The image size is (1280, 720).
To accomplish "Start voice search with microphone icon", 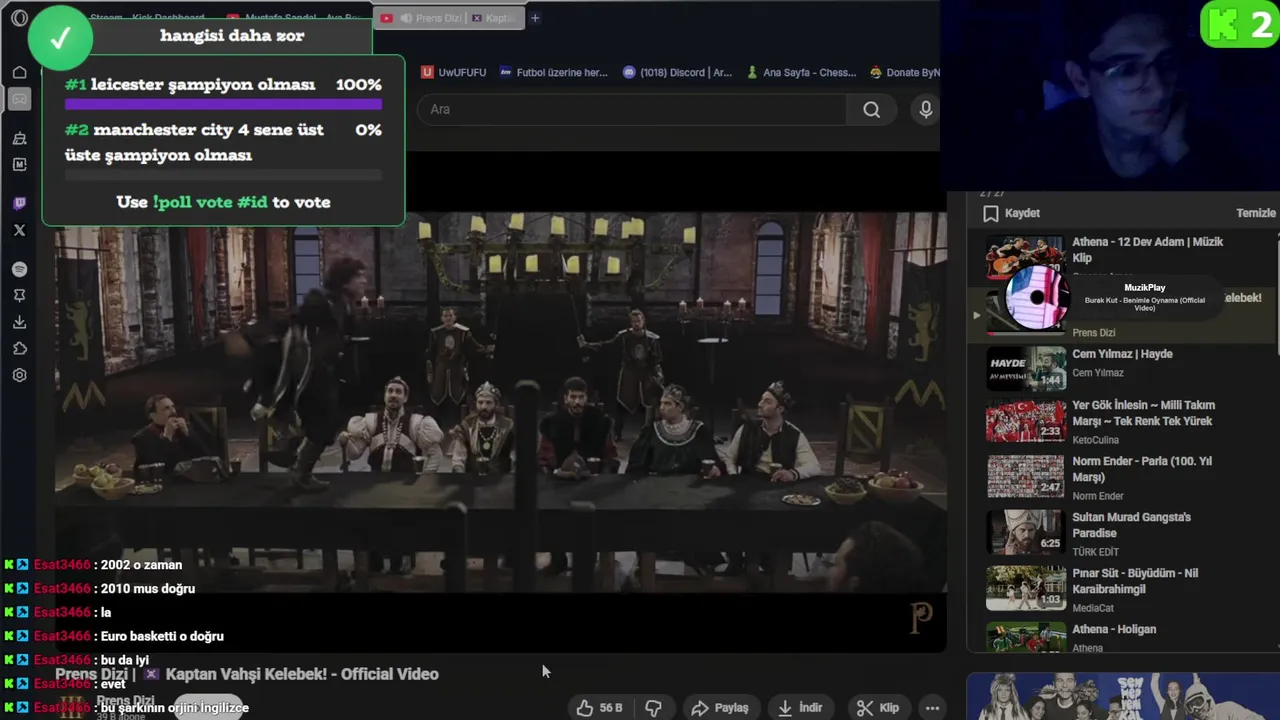I will click(x=926, y=109).
